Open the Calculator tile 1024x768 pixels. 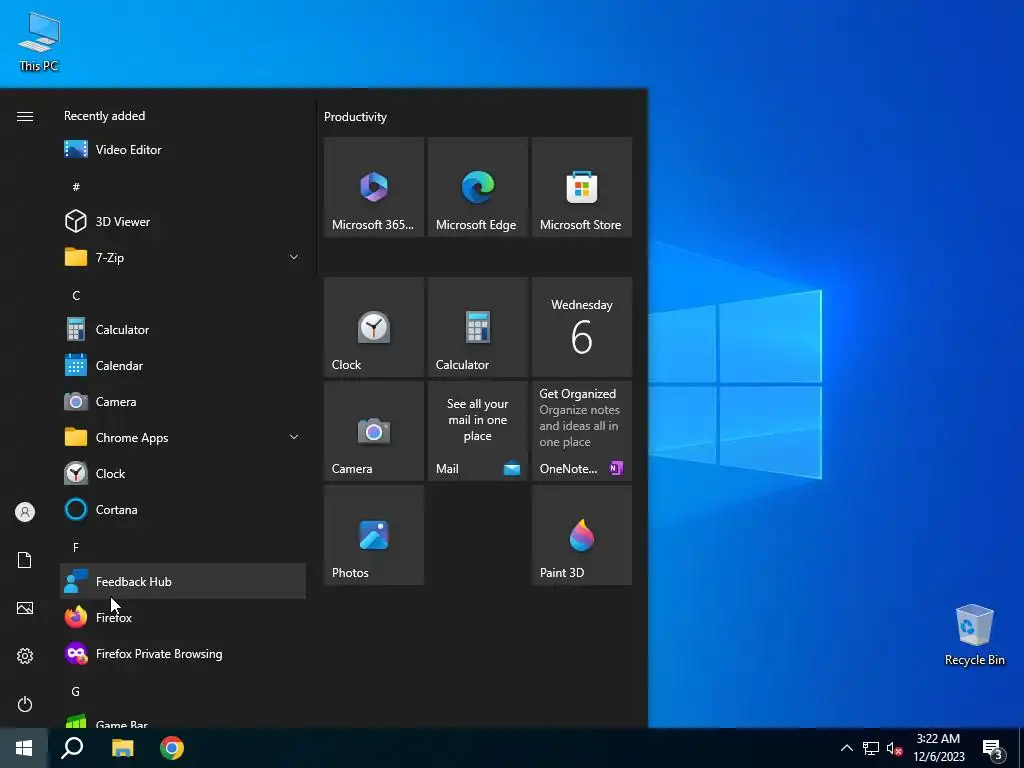[477, 327]
